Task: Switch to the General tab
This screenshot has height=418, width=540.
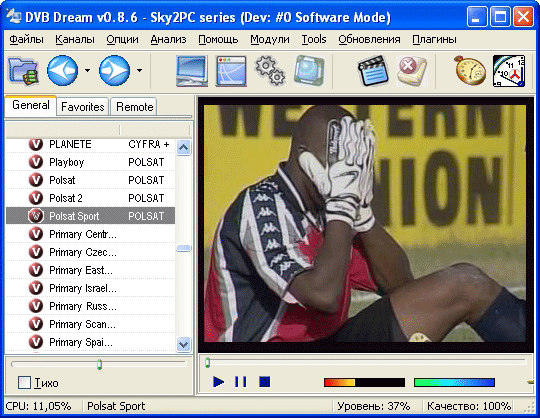Action: coord(31,105)
